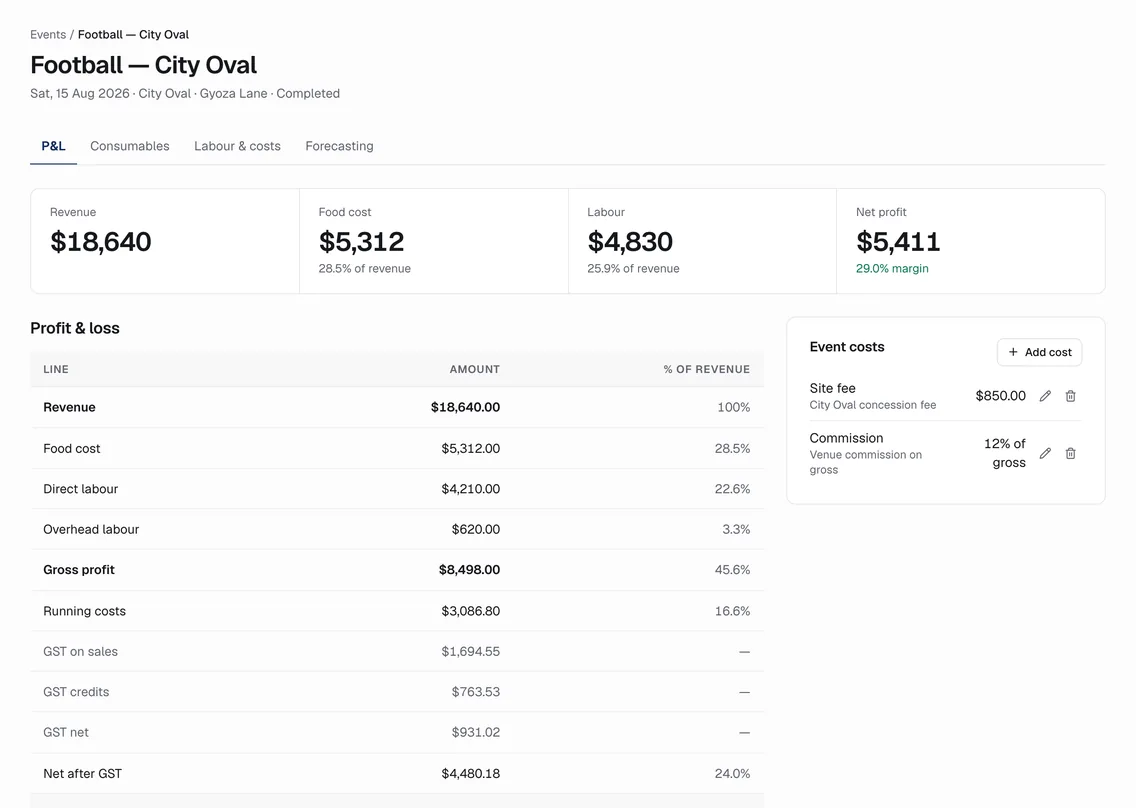The height and width of the screenshot is (808, 1136).
Task: Click the $8,498.00 Gross profit amount
Action: [469, 570]
